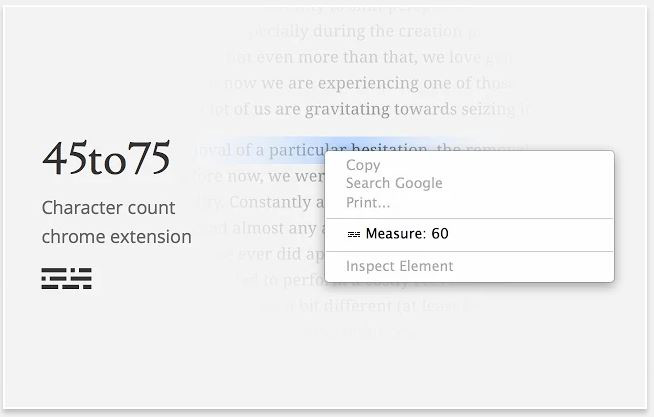Click the line beginning 'fore now, we were'

262,176
